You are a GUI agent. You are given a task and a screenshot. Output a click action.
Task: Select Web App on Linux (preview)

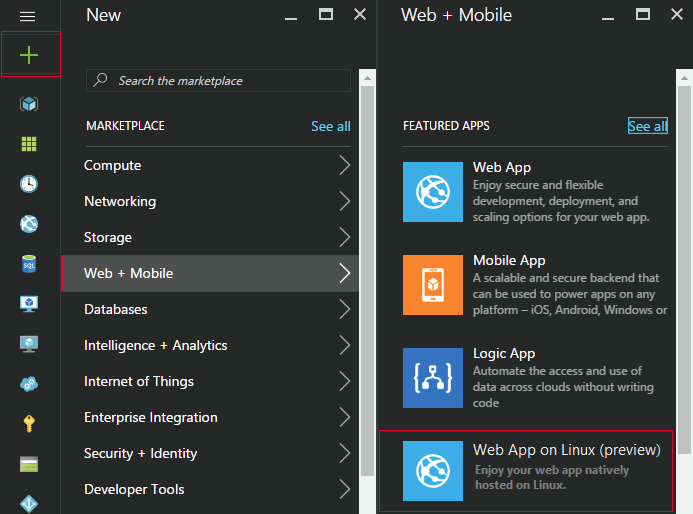[x=526, y=471]
